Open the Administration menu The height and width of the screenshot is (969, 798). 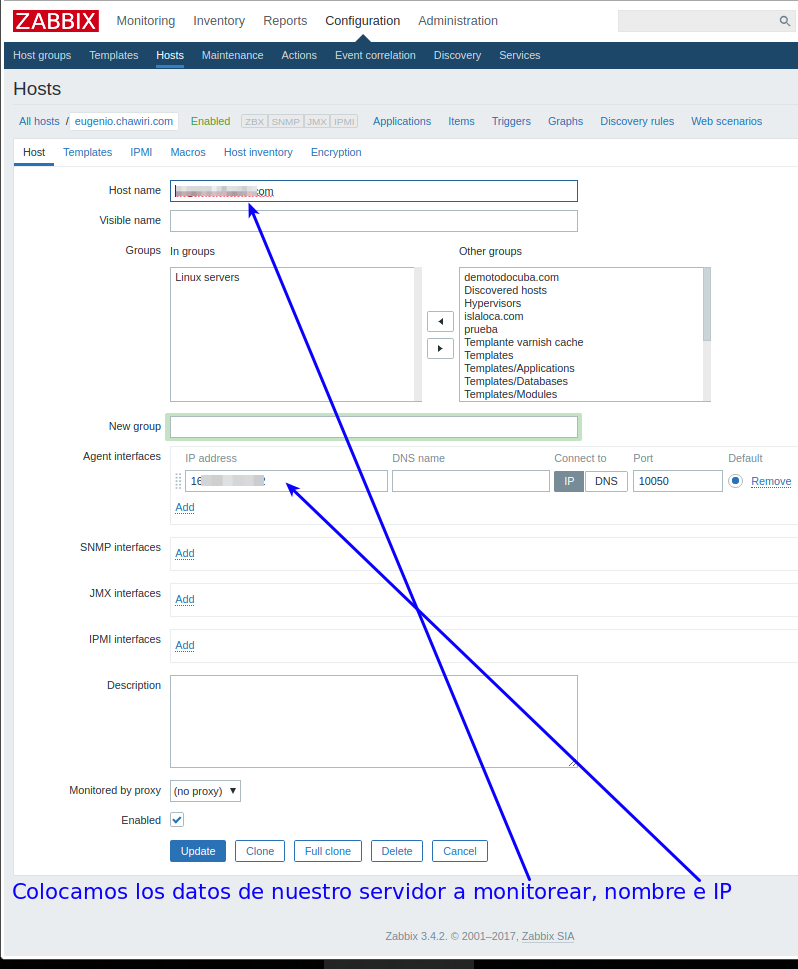coord(458,21)
